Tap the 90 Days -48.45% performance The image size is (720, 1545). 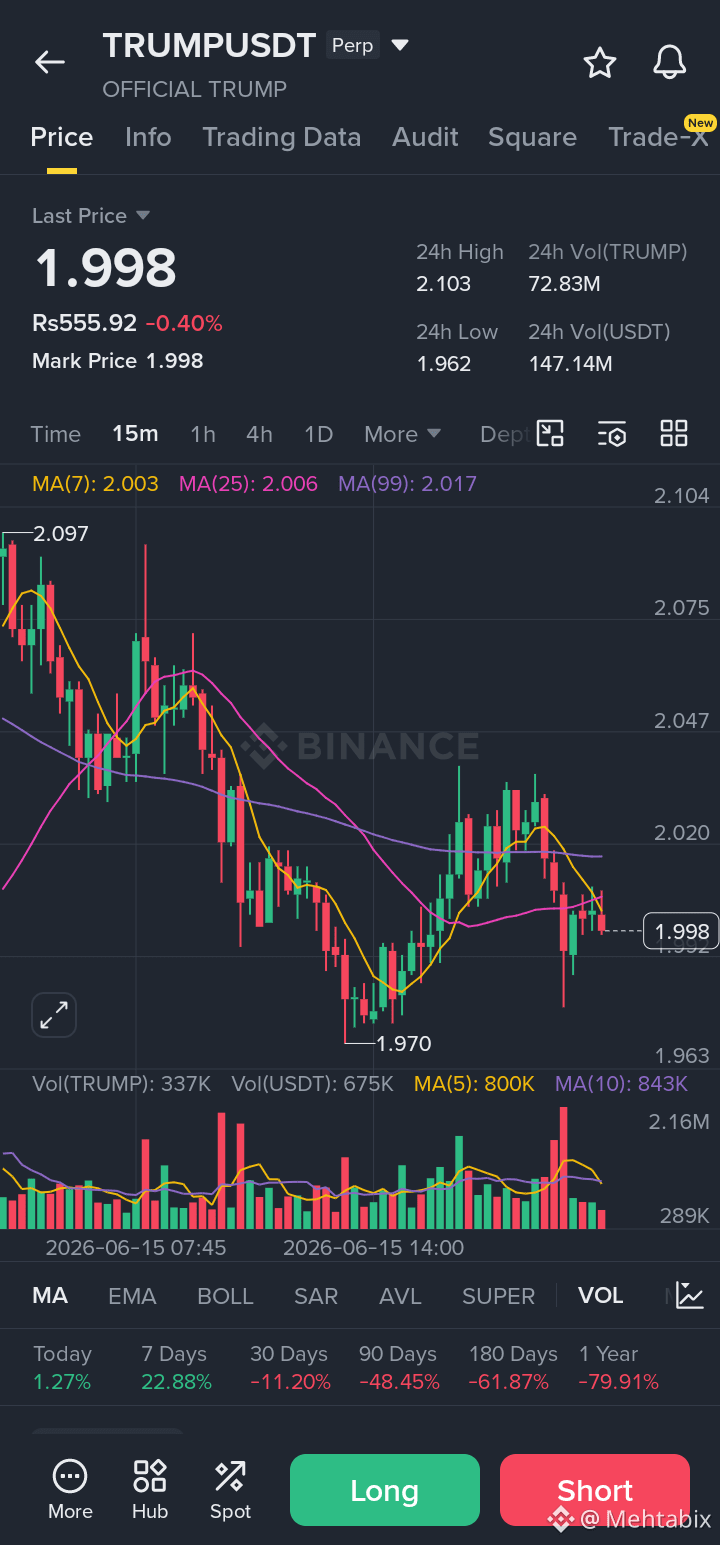point(399,1368)
